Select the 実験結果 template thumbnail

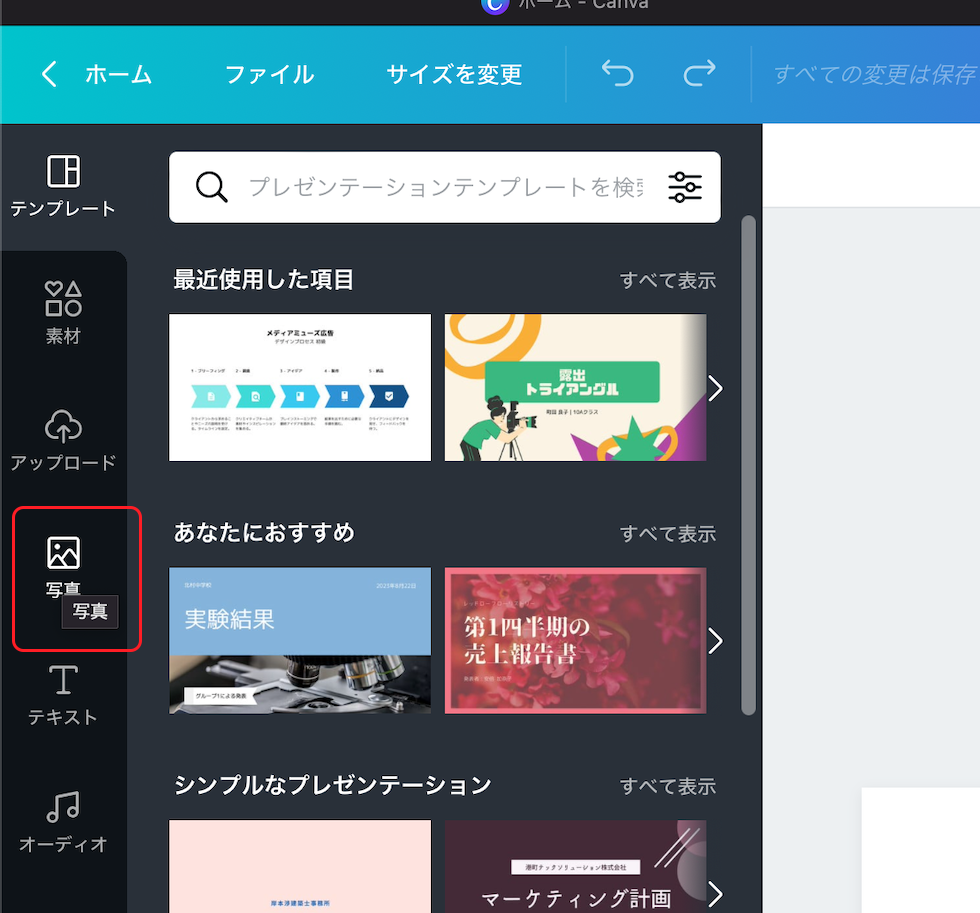tap(300, 640)
